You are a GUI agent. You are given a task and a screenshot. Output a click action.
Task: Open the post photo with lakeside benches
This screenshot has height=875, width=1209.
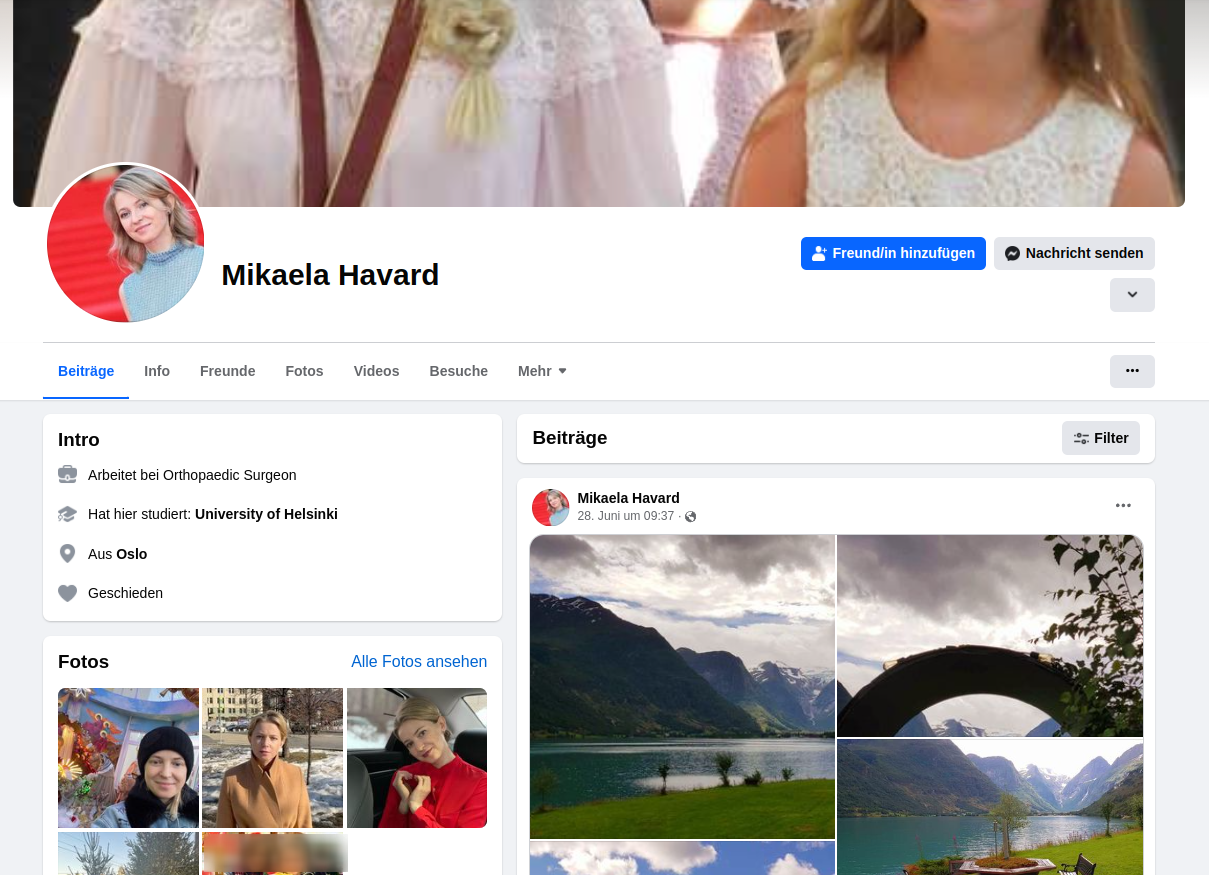coord(990,807)
